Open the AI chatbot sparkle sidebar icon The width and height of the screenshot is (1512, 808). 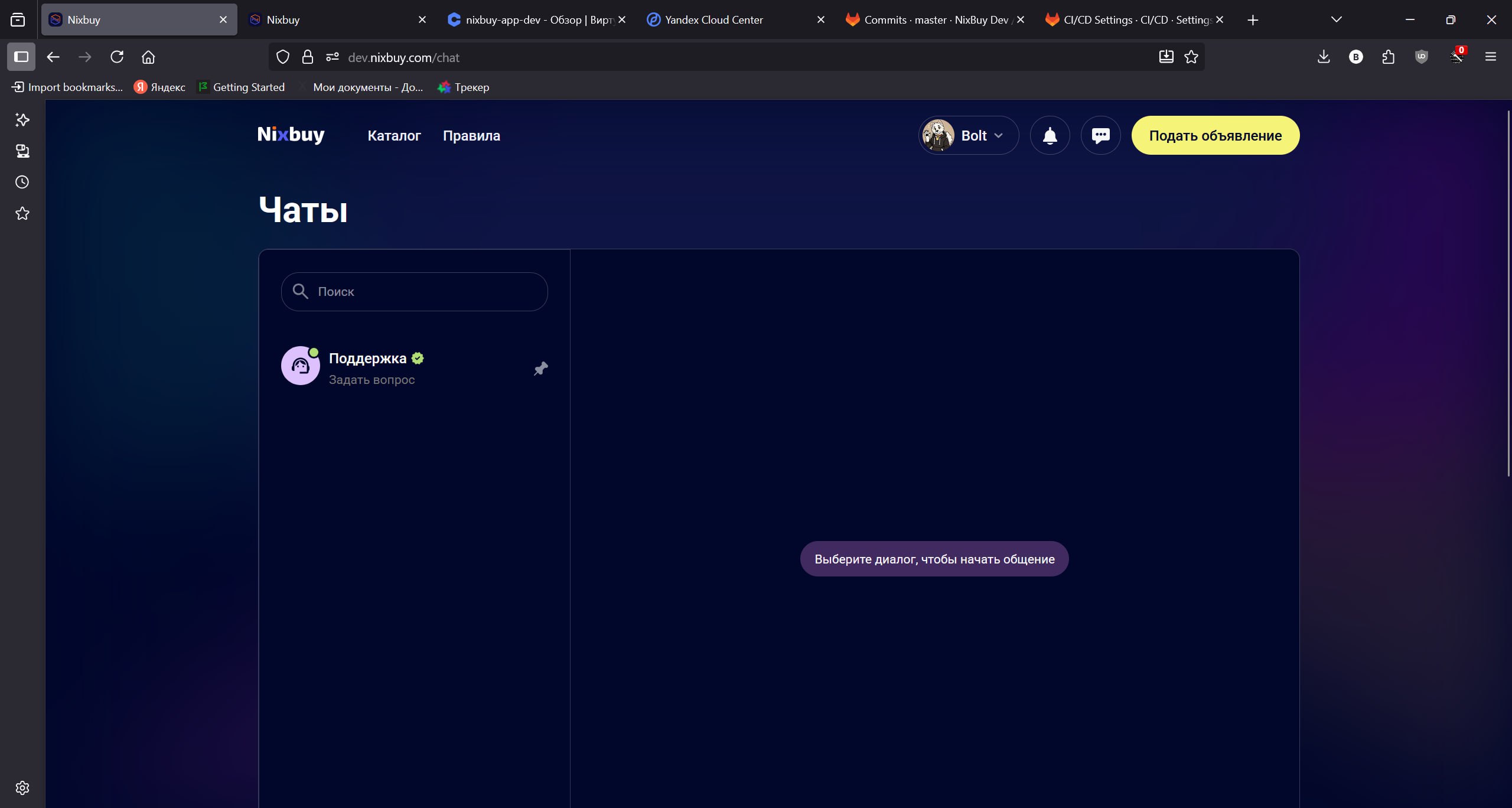pos(22,120)
